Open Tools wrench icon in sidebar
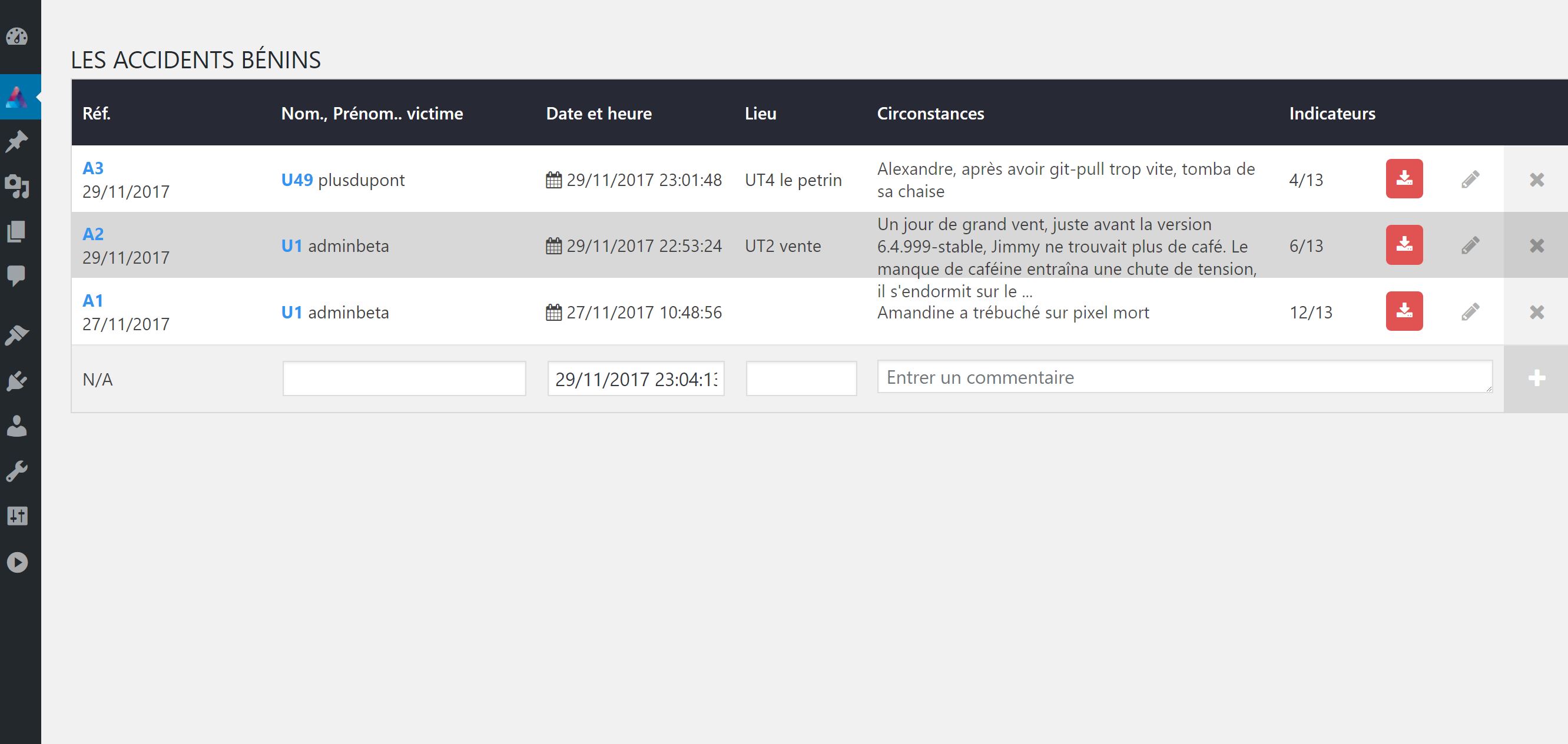The height and width of the screenshot is (744, 1568). pyautogui.click(x=17, y=471)
